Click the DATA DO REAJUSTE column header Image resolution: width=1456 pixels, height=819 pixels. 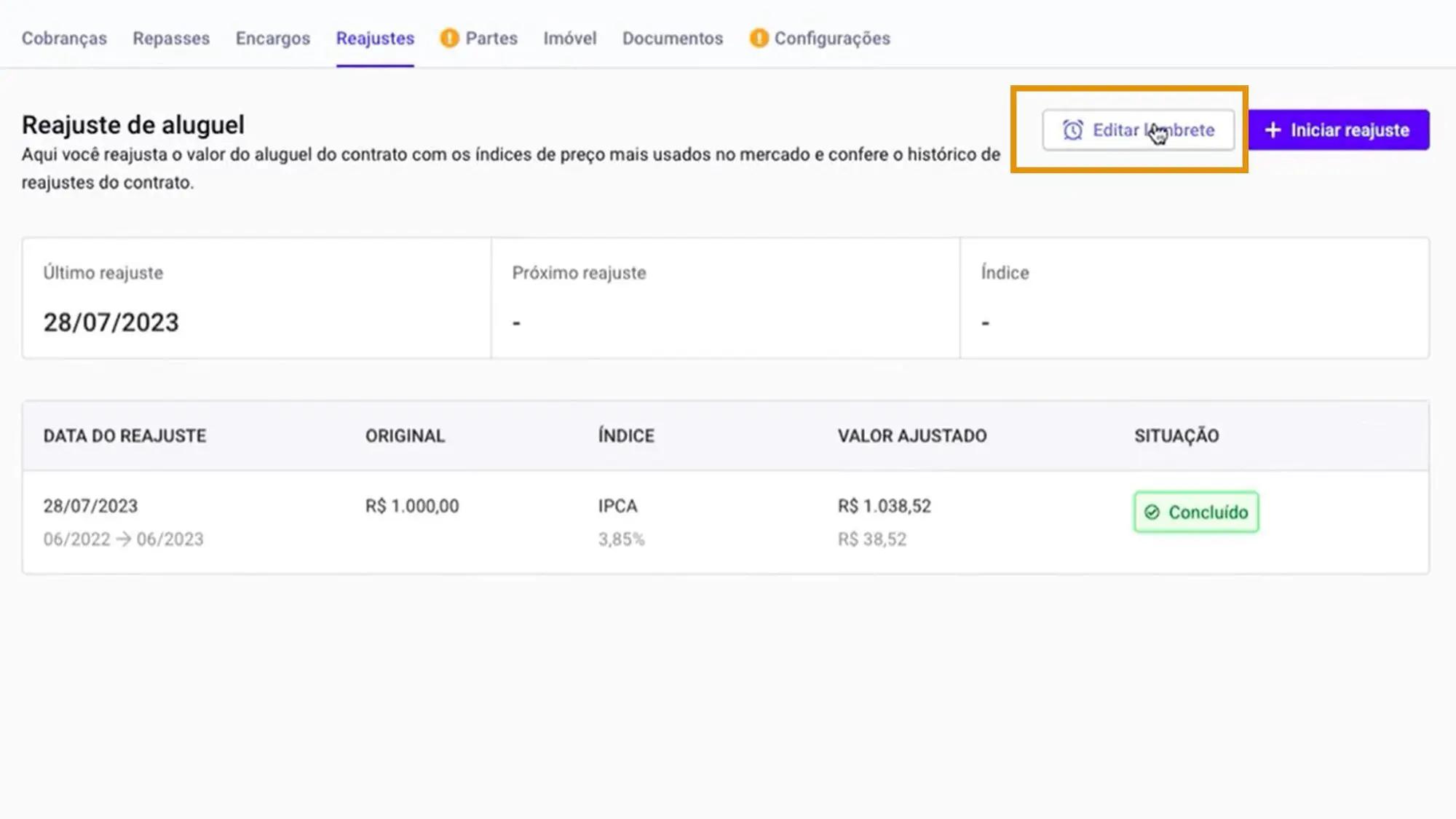124,435
